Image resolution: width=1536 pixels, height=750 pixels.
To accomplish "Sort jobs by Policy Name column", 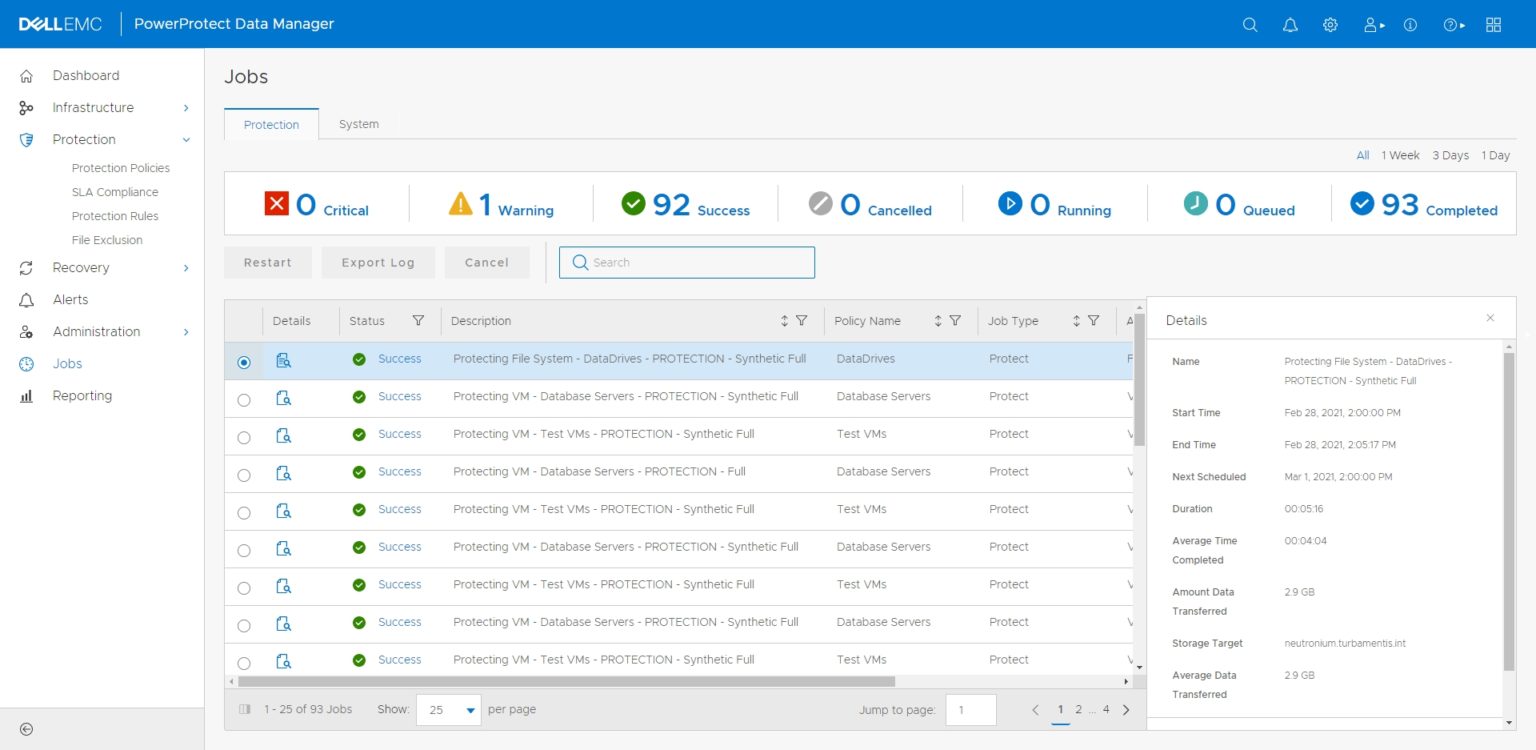I will pos(939,320).
